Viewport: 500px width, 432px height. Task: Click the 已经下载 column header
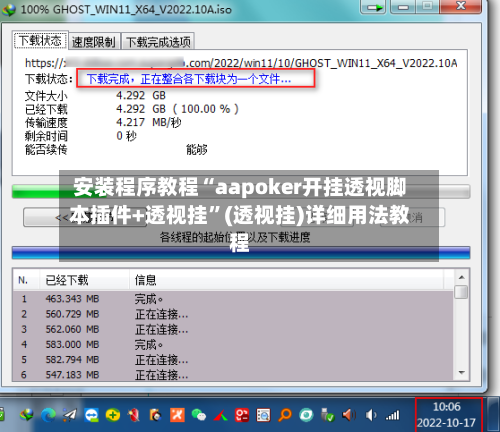[85, 280]
